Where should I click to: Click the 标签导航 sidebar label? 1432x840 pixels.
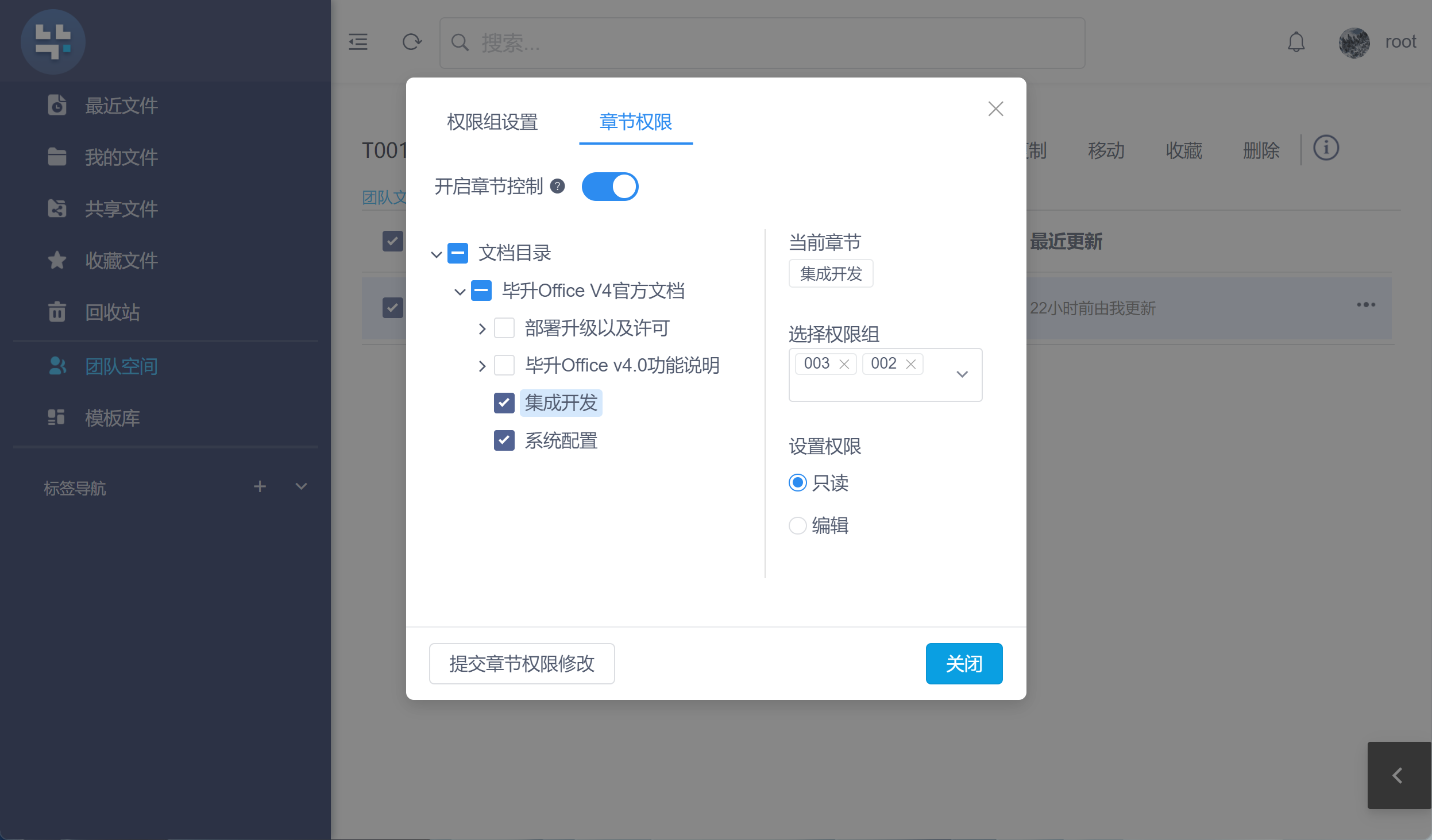[x=75, y=488]
